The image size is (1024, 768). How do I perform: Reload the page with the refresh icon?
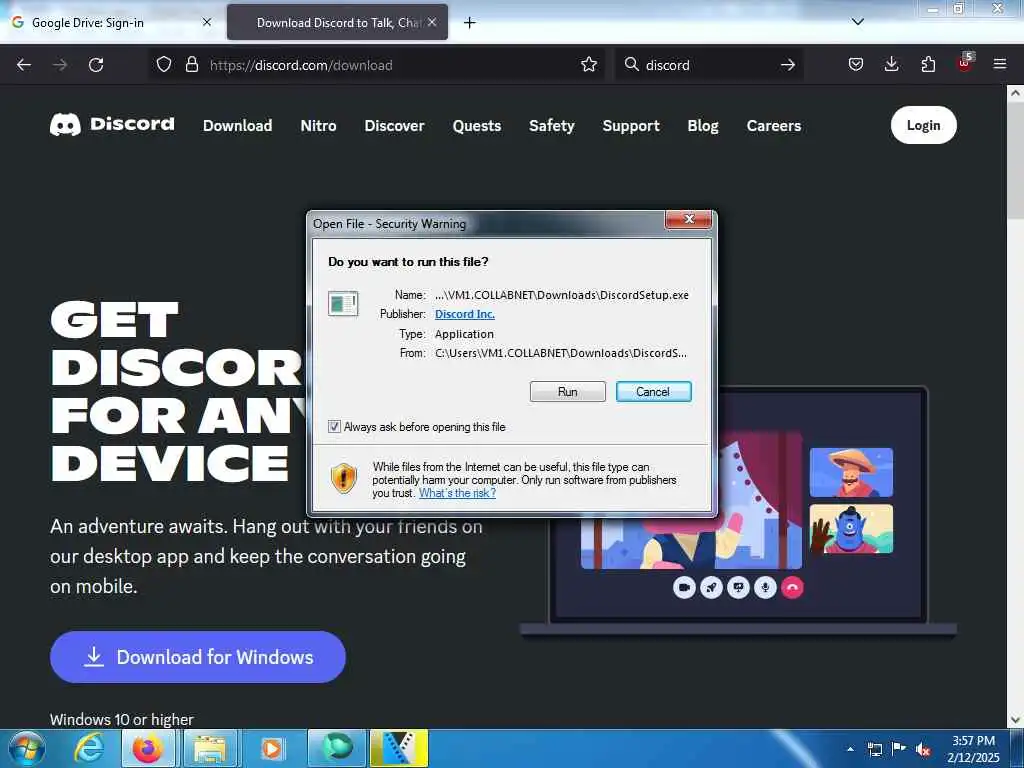click(x=96, y=65)
